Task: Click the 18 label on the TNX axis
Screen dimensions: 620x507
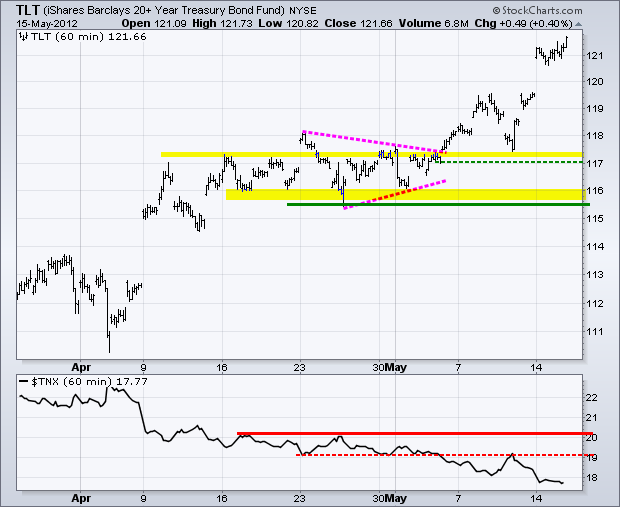Action: coord(592,478)
